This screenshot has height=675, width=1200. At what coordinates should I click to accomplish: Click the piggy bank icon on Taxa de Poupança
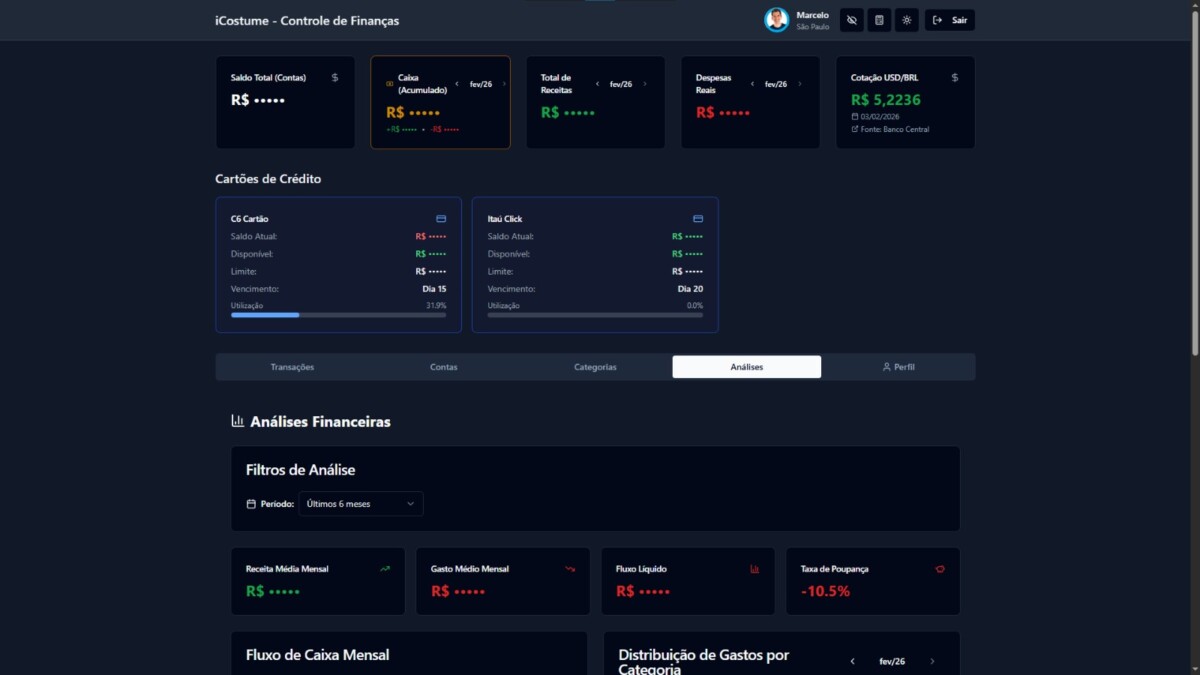[x=940, y=569]
